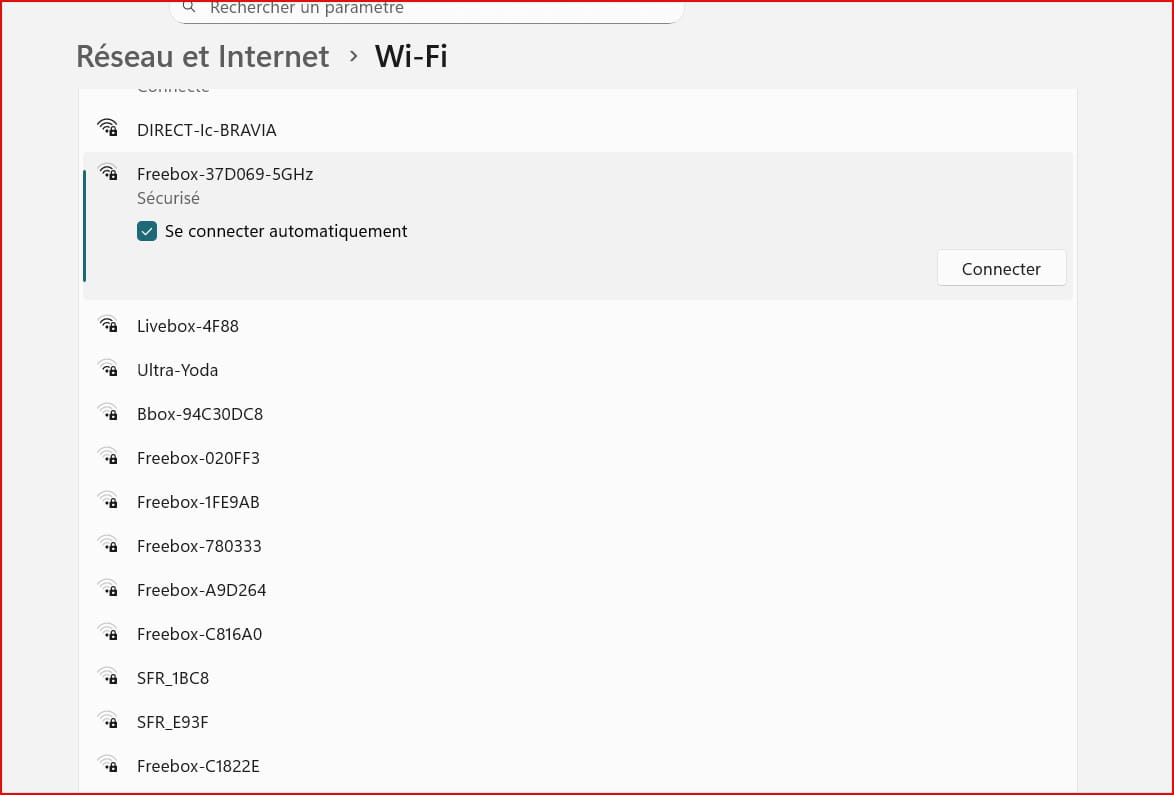Select the Freebox-1FE9AB network
This screenshot has width=1174, height=795.
coord(198,502)
